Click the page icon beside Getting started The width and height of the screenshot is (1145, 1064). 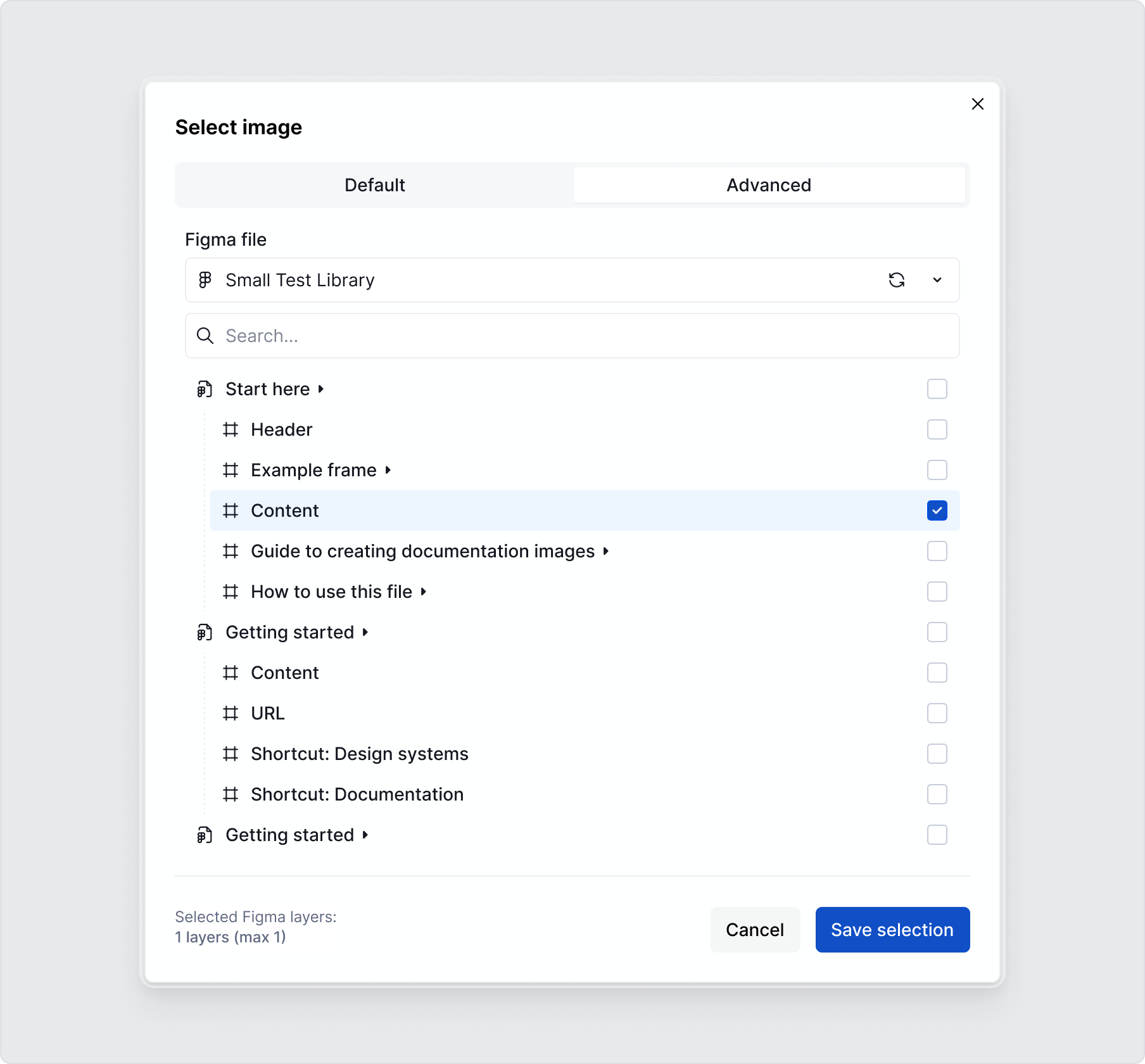coord(204,632)
